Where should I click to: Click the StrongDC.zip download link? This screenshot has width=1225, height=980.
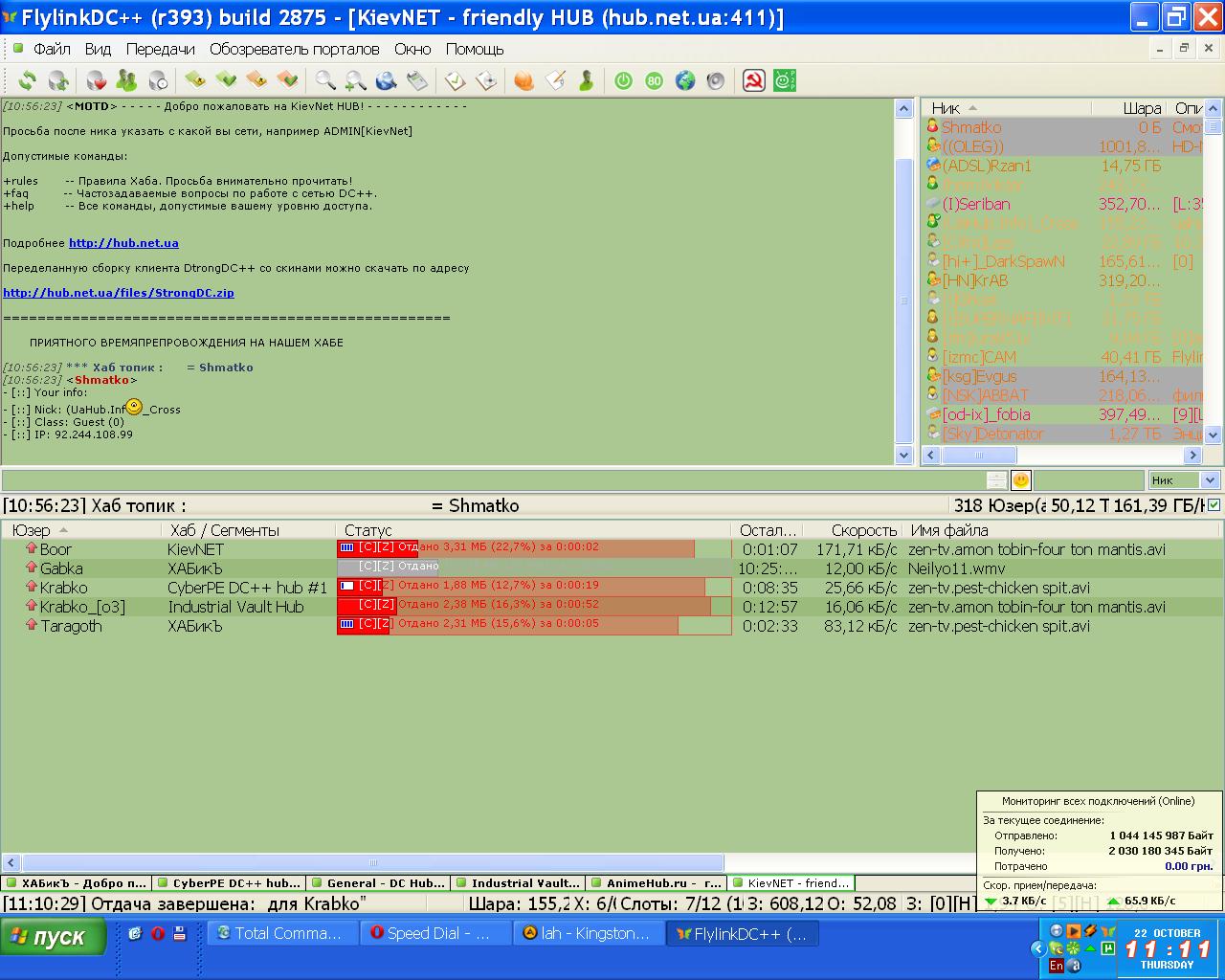click(x=118, y=293)
